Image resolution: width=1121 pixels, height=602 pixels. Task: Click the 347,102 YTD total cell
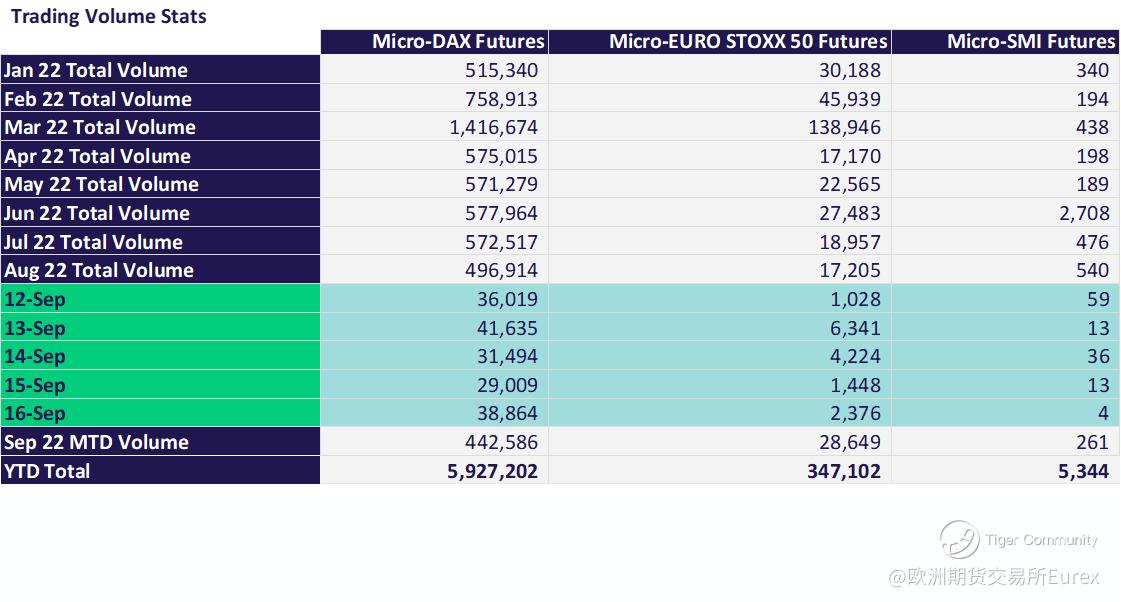point(844,471)
